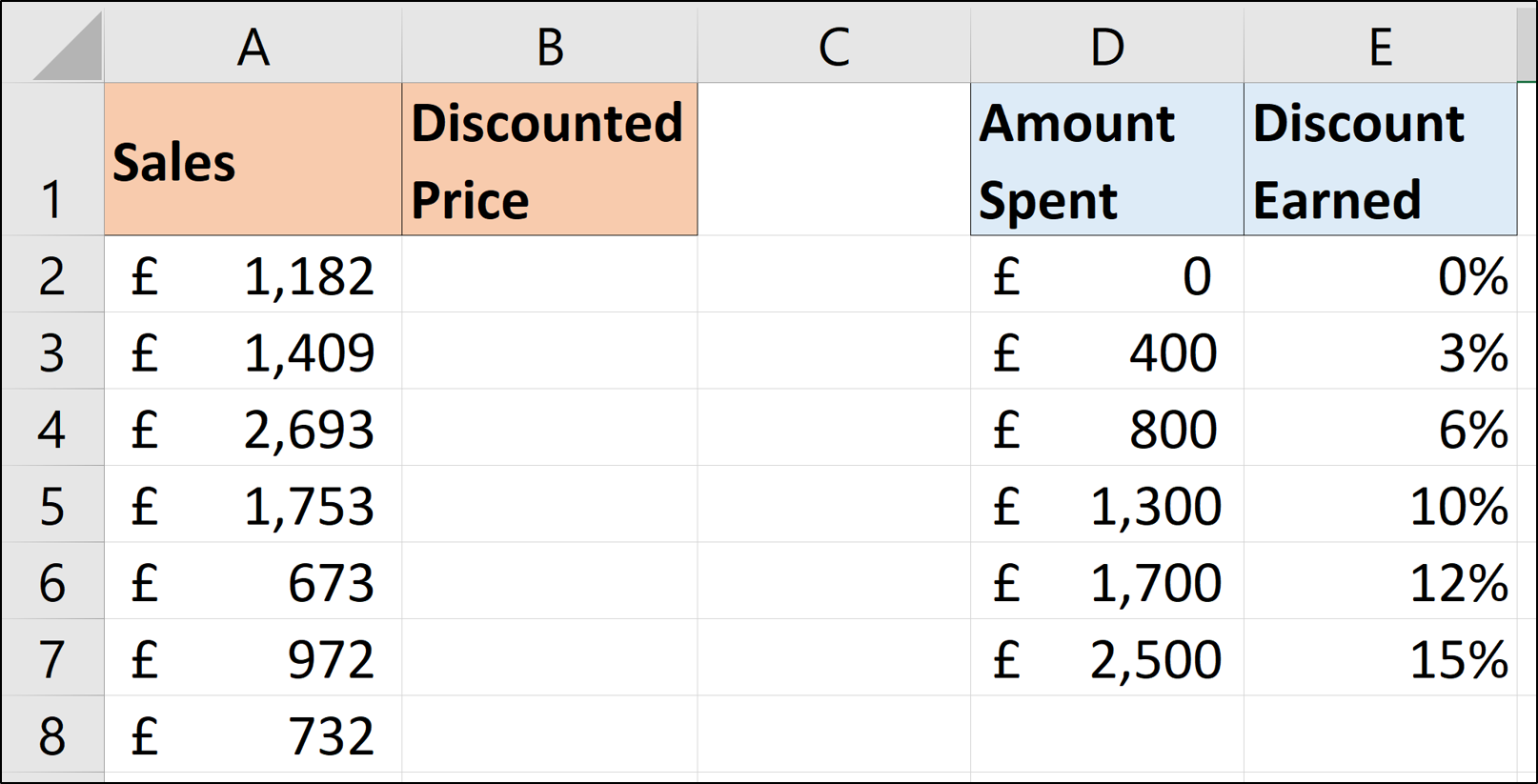Select row 8 header
The width and height of the screenshot is (1538, 784).
52,735
